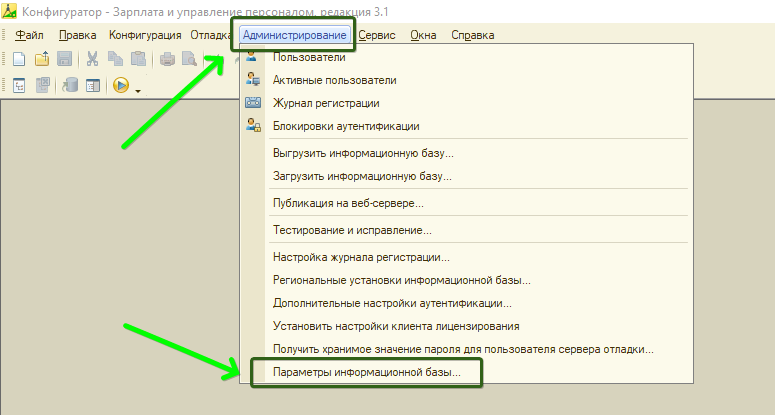
Task: Click the first toolbar's drag handle grip
Action: pos(4,59)
